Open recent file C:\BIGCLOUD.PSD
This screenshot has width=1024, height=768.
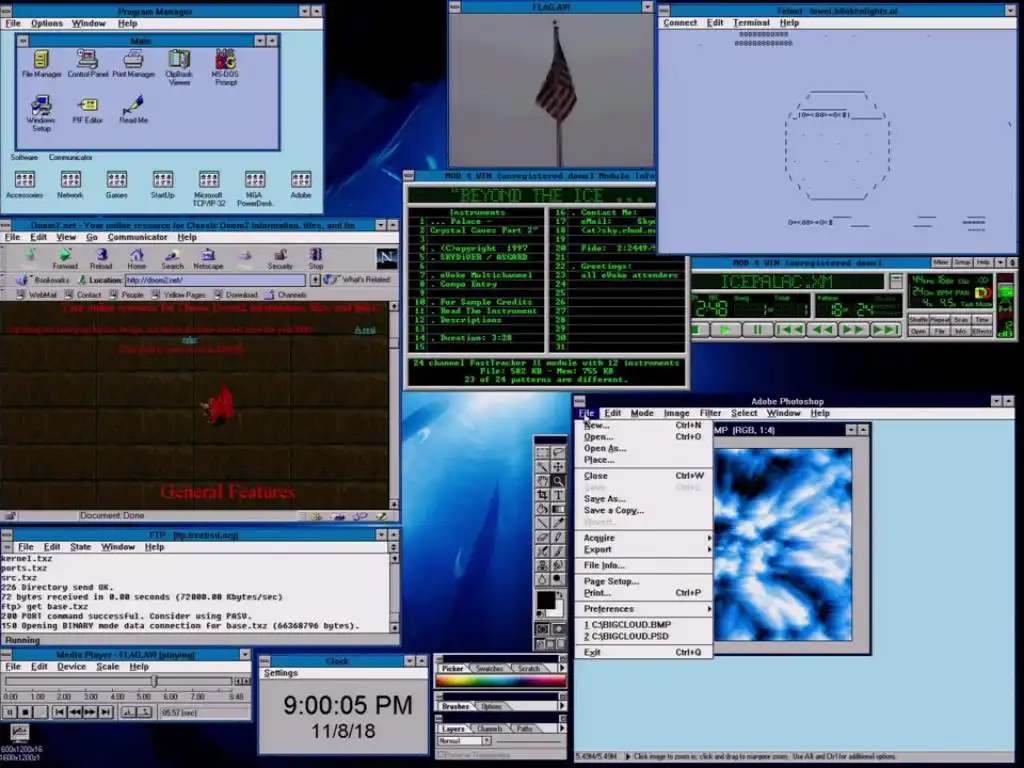tap(643, 636)
